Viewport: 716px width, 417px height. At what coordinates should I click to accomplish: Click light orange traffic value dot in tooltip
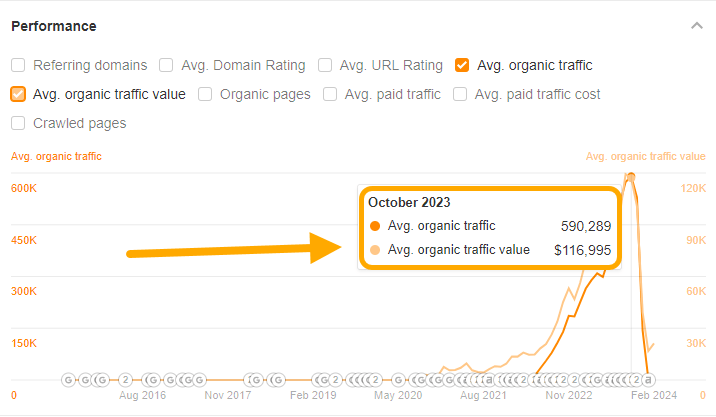pos(374,250)
